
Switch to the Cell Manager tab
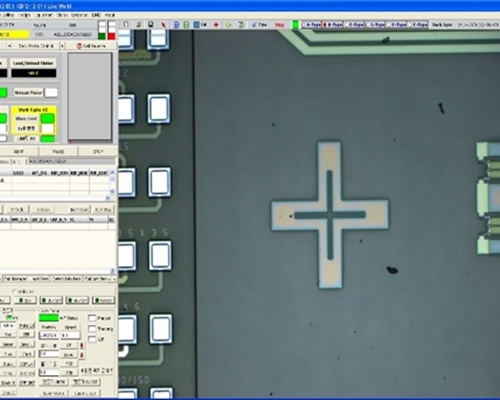[x=16, y=279]
